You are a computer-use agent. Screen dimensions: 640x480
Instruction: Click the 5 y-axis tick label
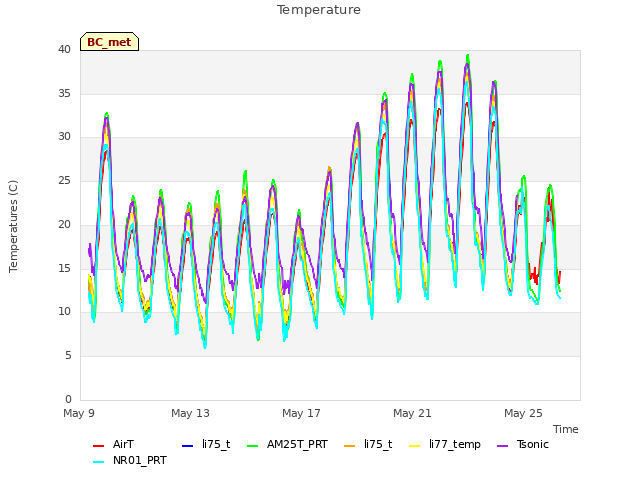point(68,356)
